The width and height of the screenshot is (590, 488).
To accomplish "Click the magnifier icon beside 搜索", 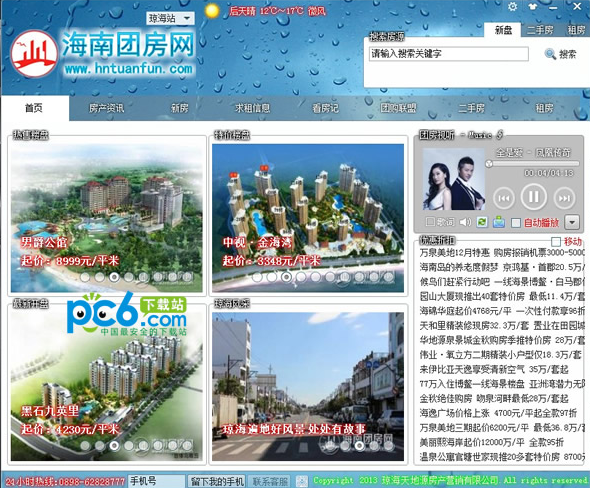I will [x=550, y=54].
